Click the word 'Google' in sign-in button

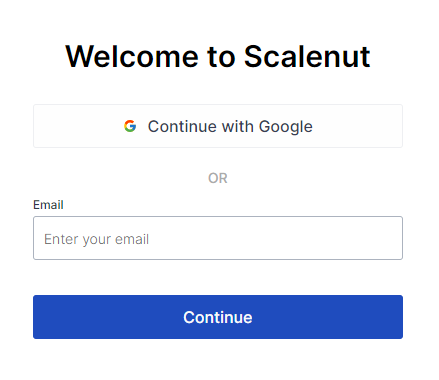point(286,127)
